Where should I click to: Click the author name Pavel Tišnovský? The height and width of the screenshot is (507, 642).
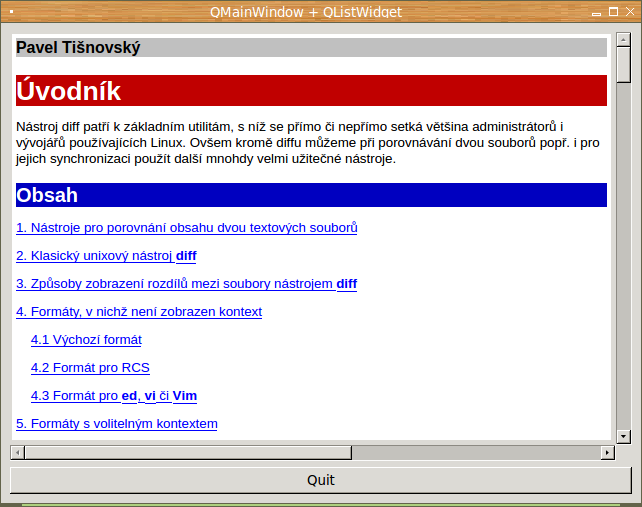[78, 48]
